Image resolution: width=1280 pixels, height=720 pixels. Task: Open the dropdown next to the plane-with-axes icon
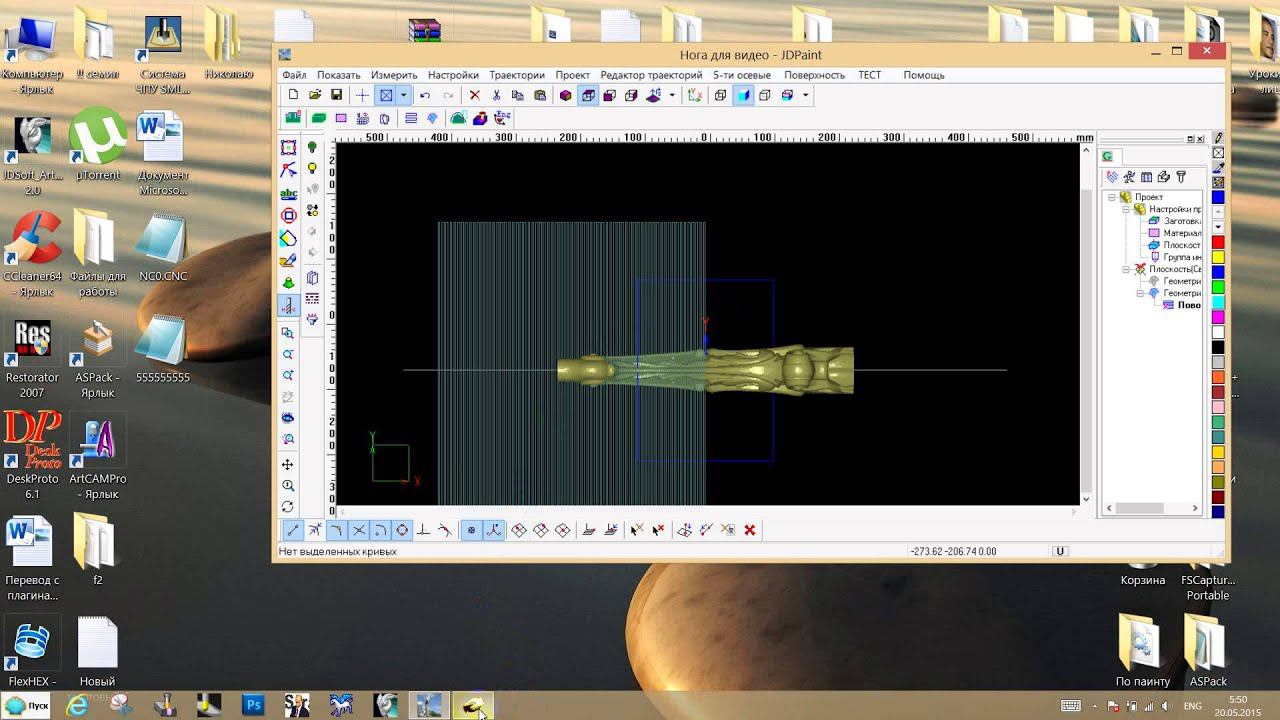pos(672,95)
